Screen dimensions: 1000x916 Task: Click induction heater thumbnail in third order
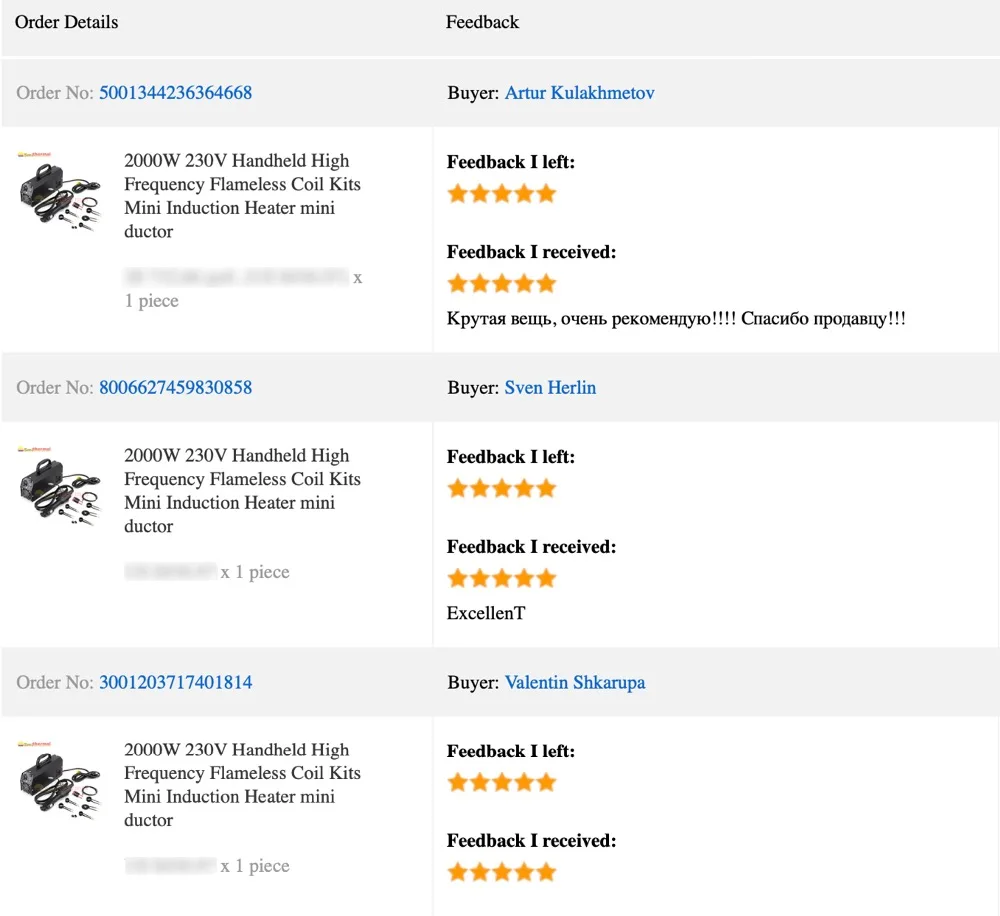(59, 781)
